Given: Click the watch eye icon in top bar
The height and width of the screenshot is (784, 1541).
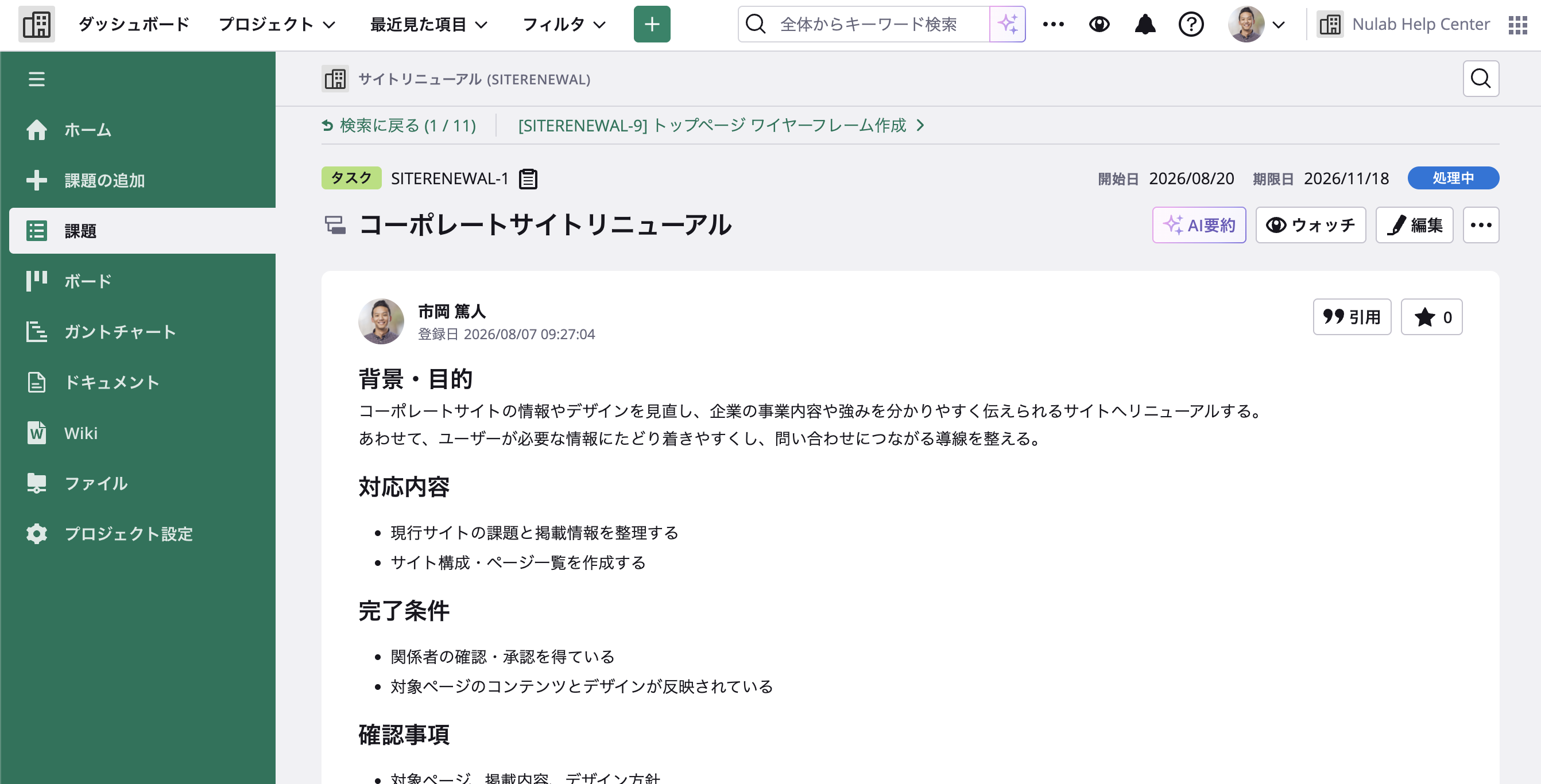Looking at the screenshot, I should 1099,25.
